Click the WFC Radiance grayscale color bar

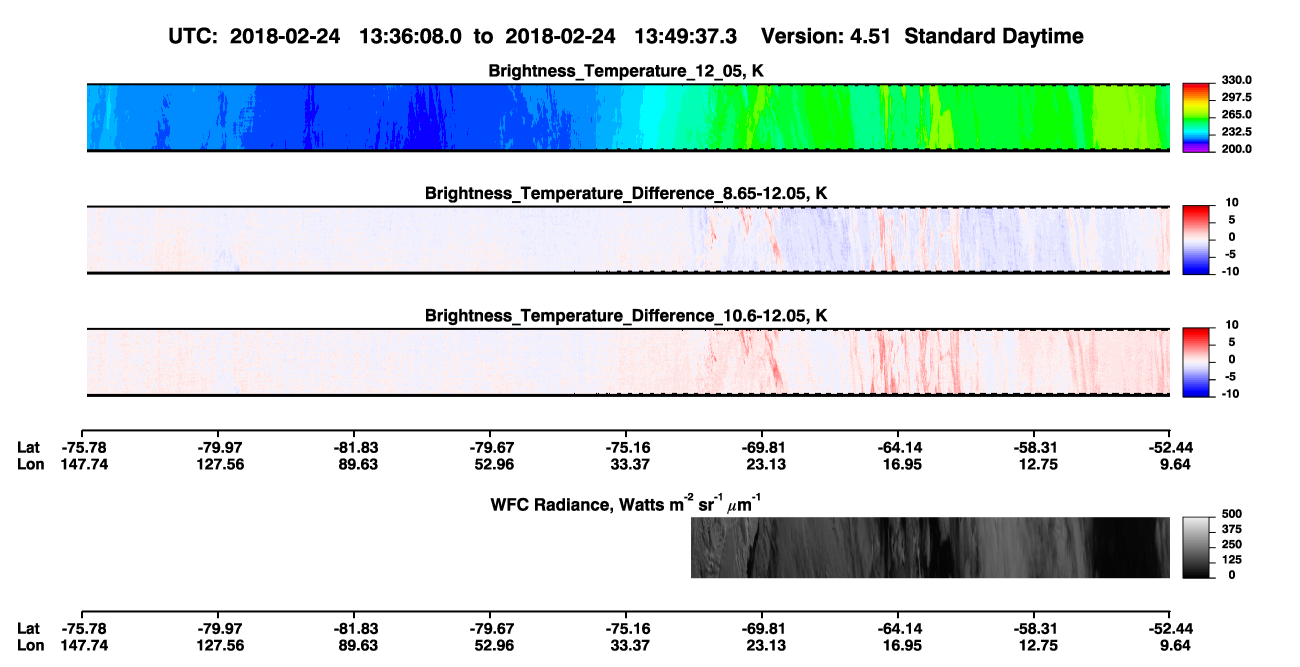1196,547
